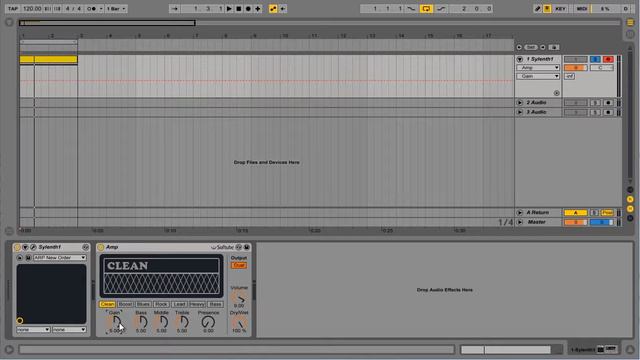Image resolution: width=640 pixels, height=360 pixels.
Task: Solo the 2 Audio track
Action: click(595, 102)
